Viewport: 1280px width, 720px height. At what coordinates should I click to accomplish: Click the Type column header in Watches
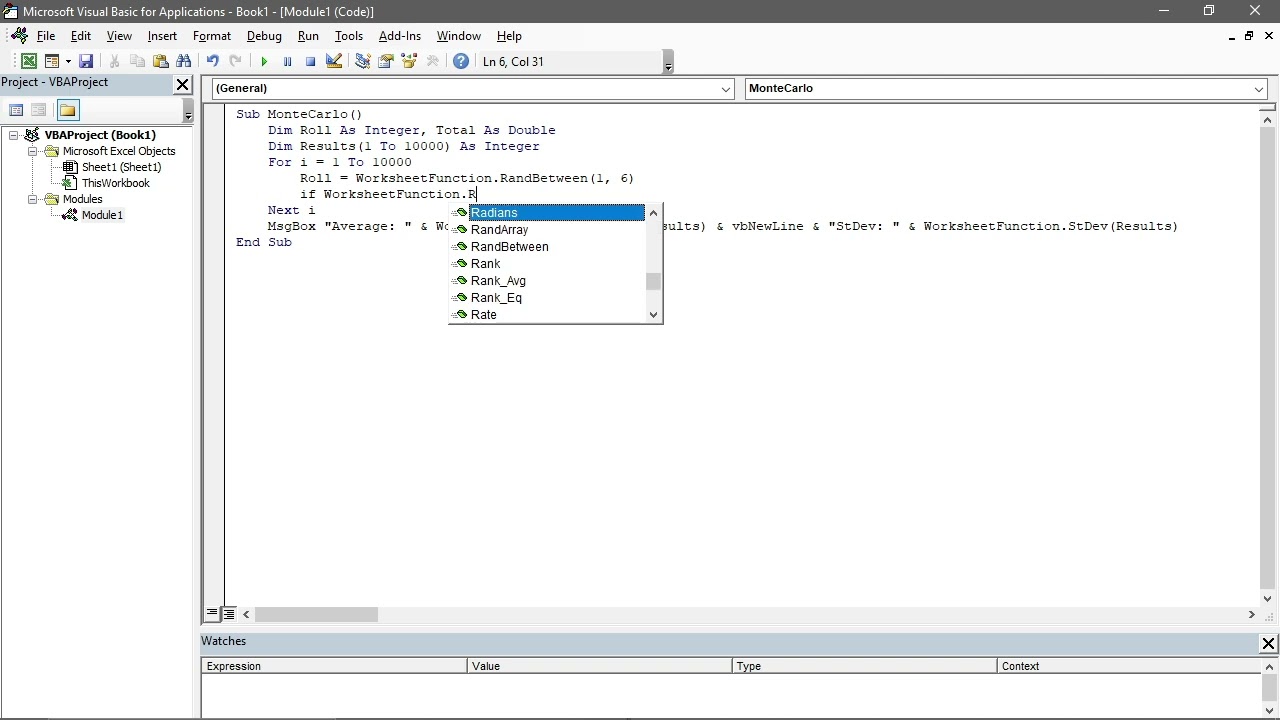click(864, 666)
